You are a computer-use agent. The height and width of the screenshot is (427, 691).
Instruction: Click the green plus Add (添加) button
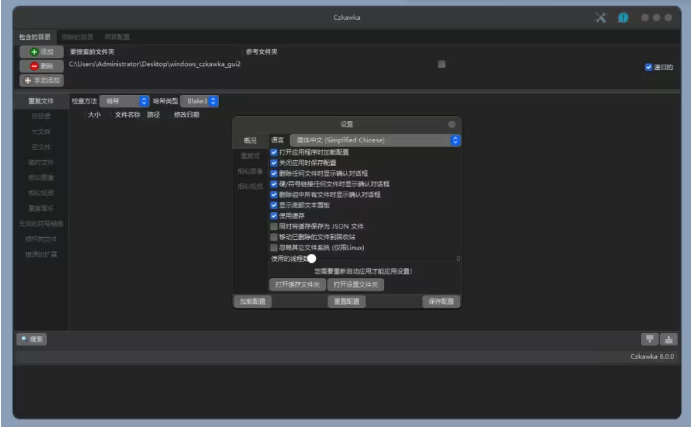pyautogui.click(x=42, y=52)
